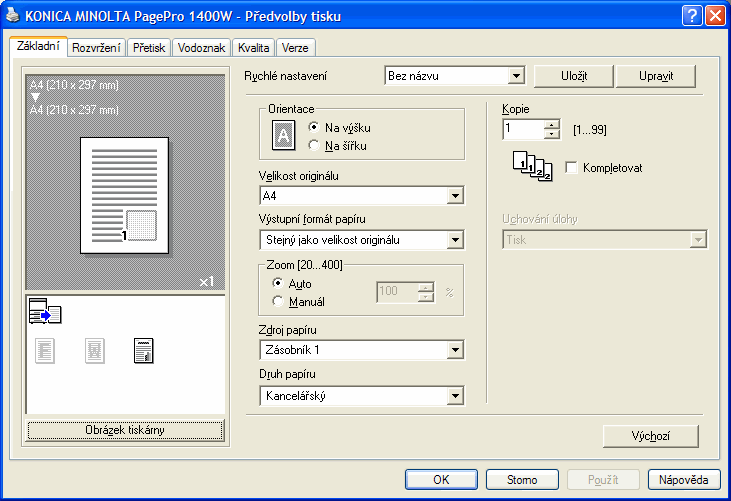Click the printer icon in title bar

point(11,15)
